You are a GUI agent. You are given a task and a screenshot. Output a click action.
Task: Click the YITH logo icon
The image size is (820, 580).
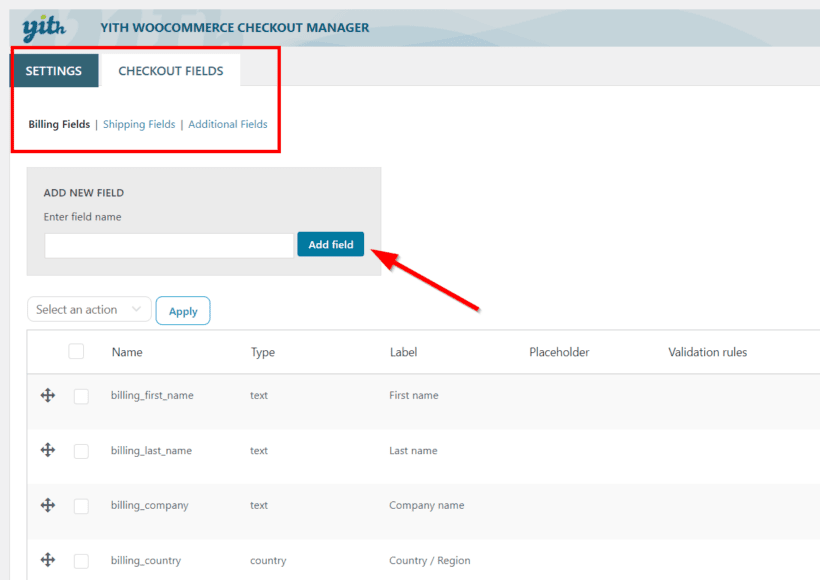(x=44, y=27)
